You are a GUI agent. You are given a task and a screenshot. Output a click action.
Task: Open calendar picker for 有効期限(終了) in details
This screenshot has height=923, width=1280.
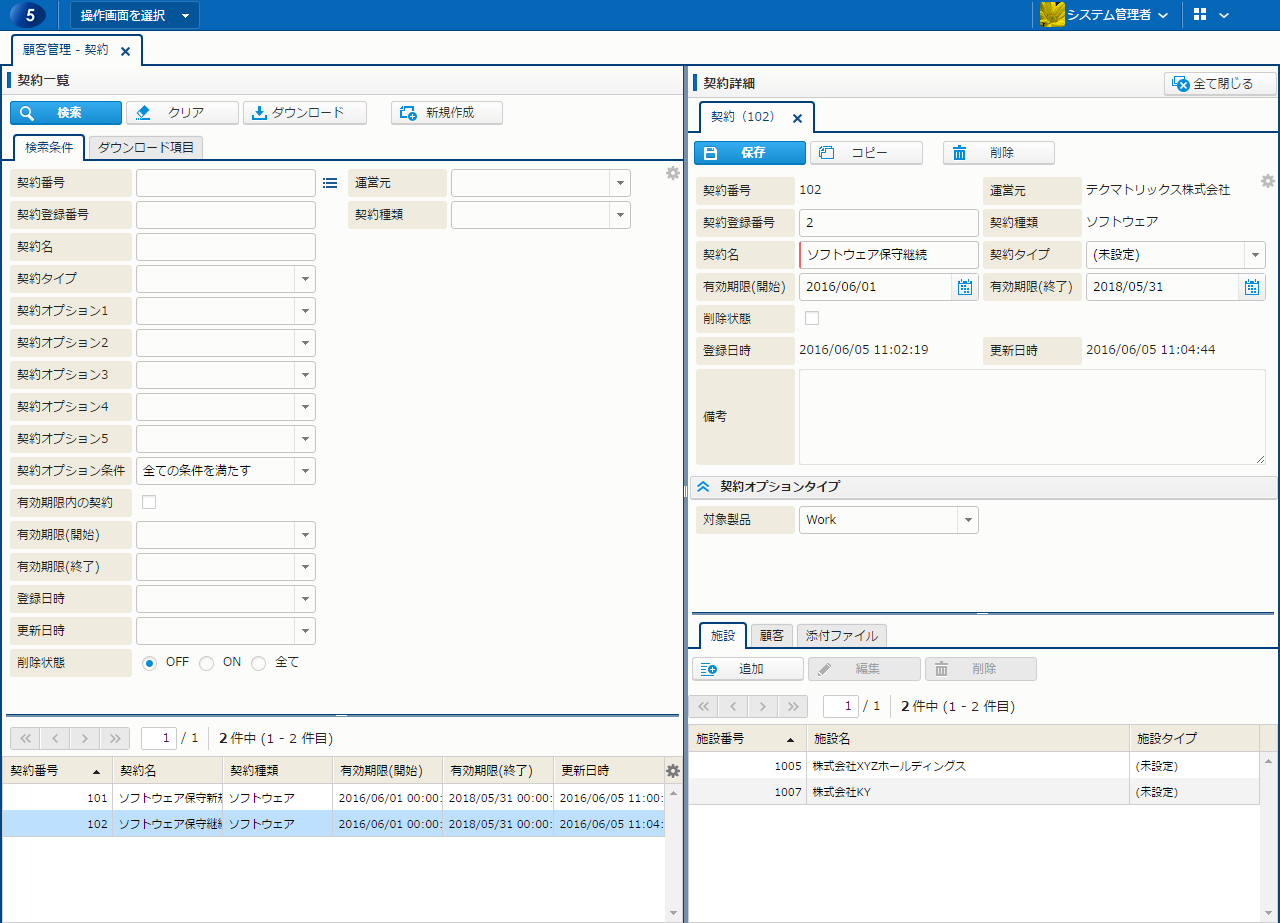pyautogui.click(x=1251, y=287)
